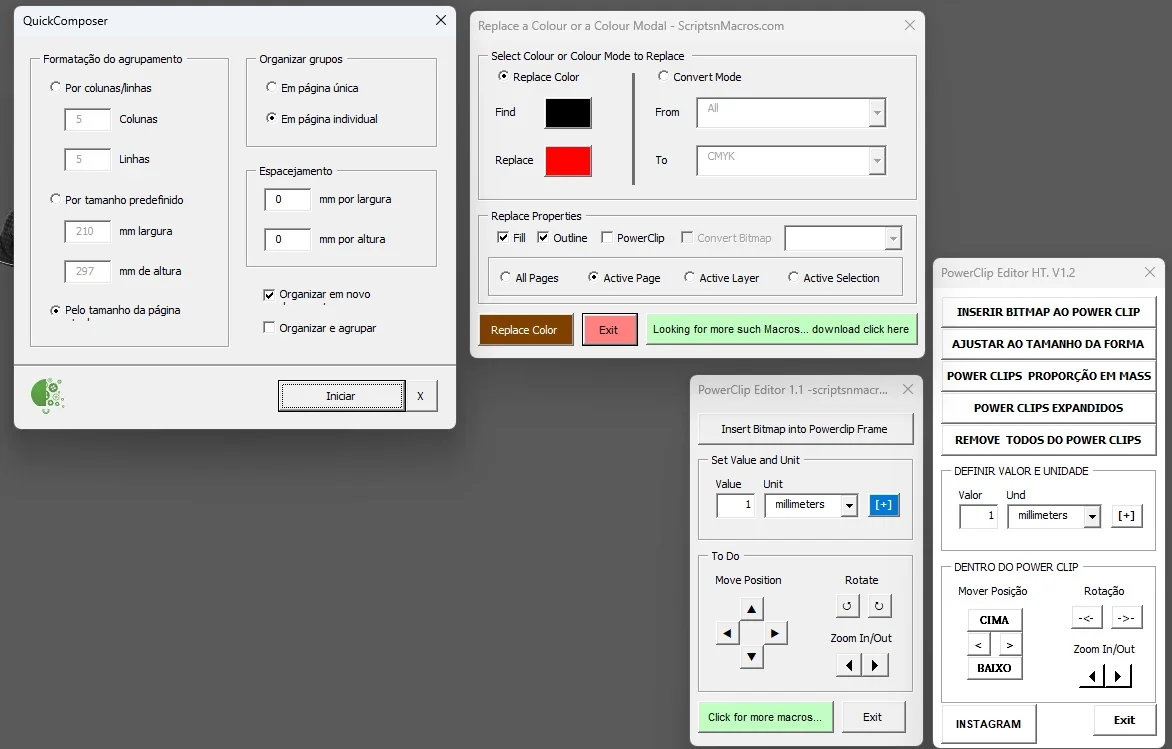Click the mm por largura input field
This screenshot has width=1172, height=749.
(288, 200)
